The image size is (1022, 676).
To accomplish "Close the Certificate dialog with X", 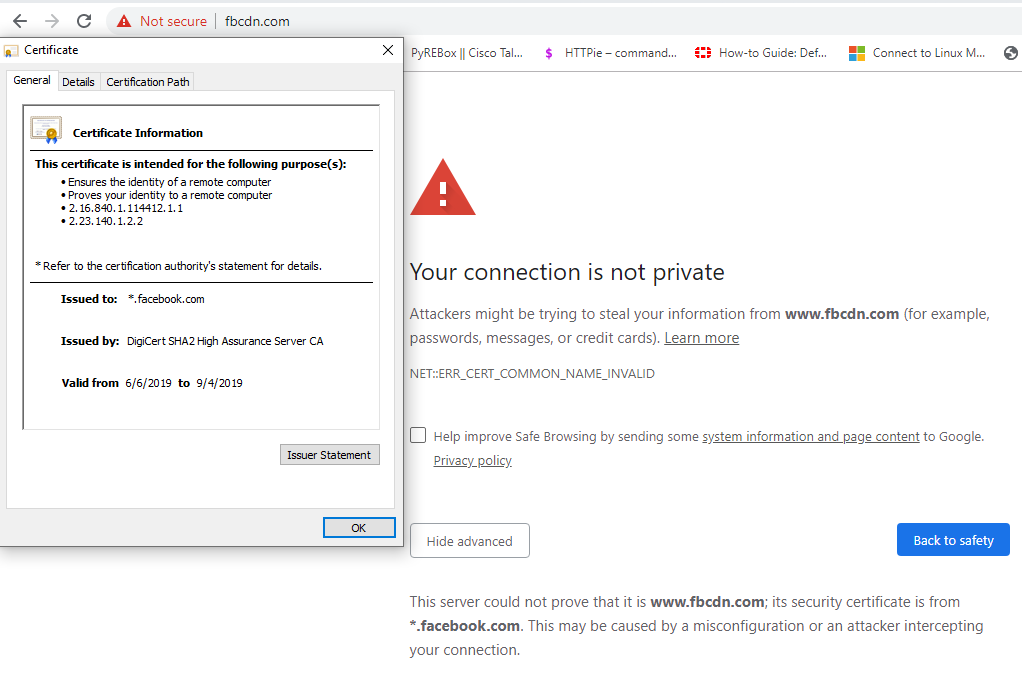I will coord(388,50).
